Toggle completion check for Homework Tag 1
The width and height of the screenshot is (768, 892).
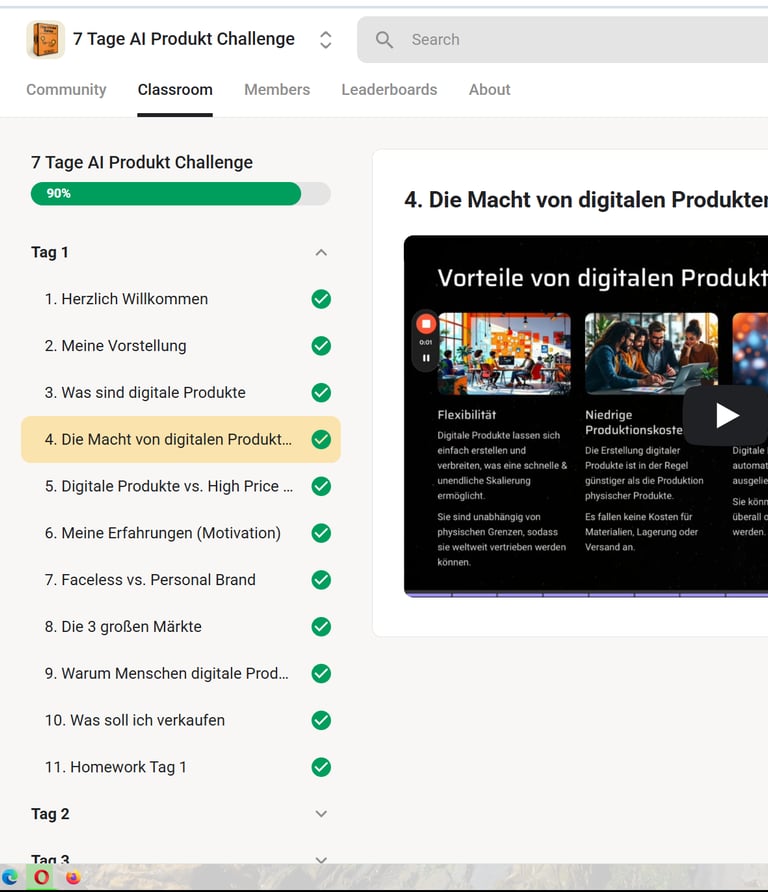tap(321, 767)
